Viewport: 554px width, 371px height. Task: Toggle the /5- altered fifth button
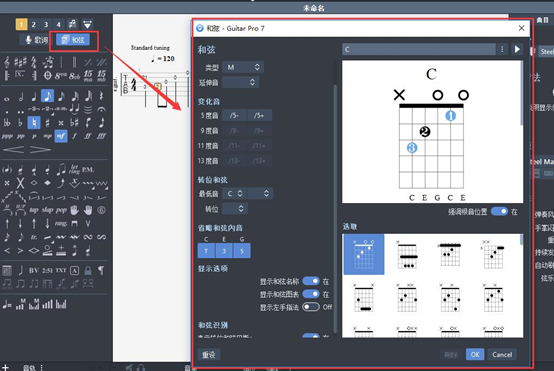(234, 116)
